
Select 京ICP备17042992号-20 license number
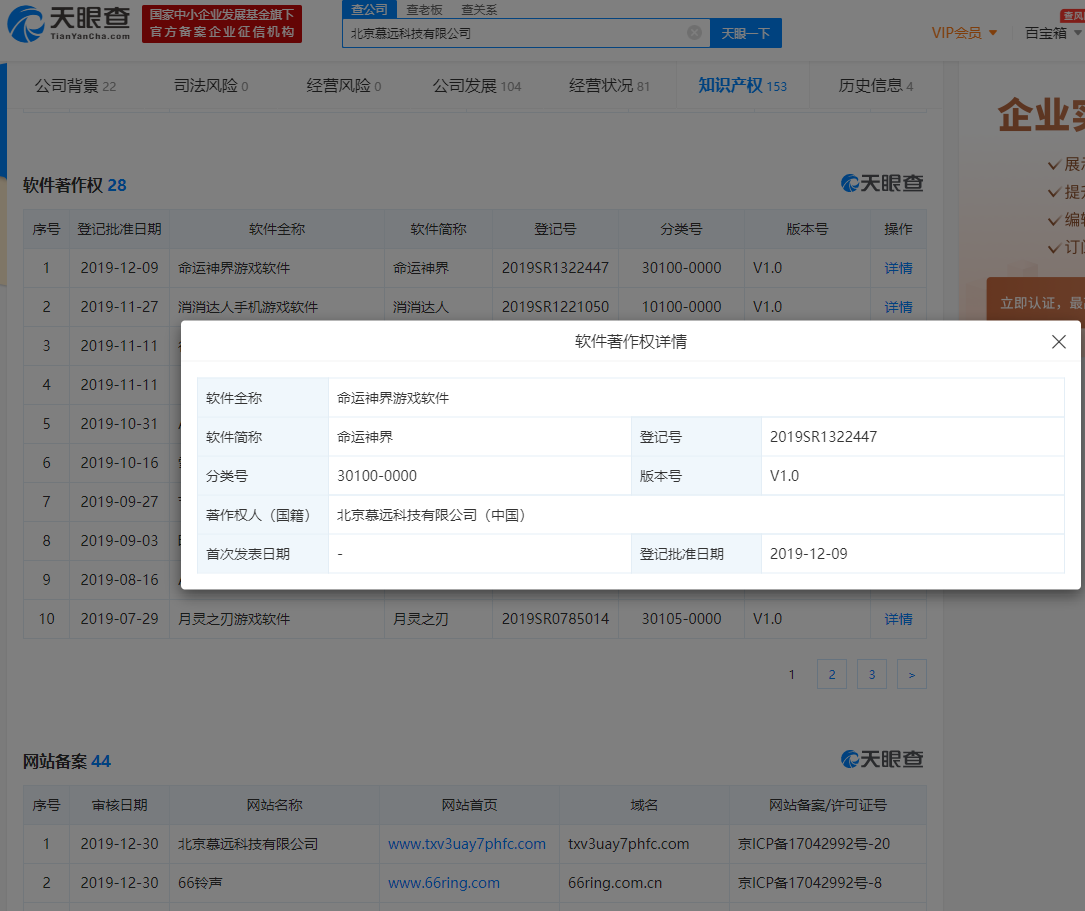(x=814, y=844)
